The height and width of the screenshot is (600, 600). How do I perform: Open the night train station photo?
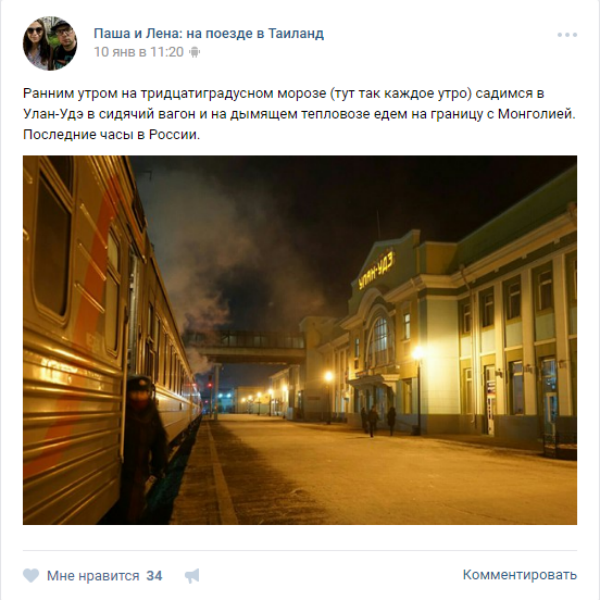point(300,340)
